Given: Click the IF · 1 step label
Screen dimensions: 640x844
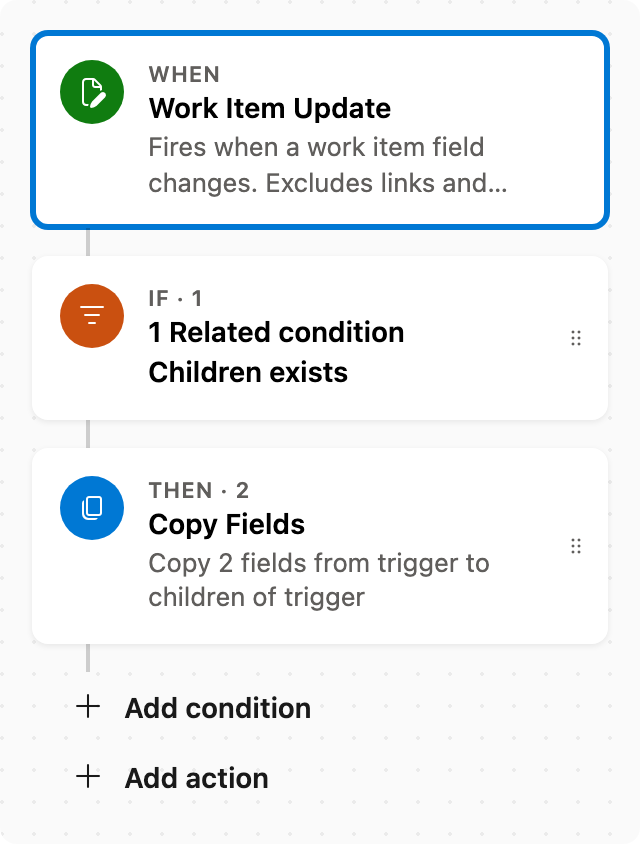Looking at the screenshot, I should coord(175,298).
